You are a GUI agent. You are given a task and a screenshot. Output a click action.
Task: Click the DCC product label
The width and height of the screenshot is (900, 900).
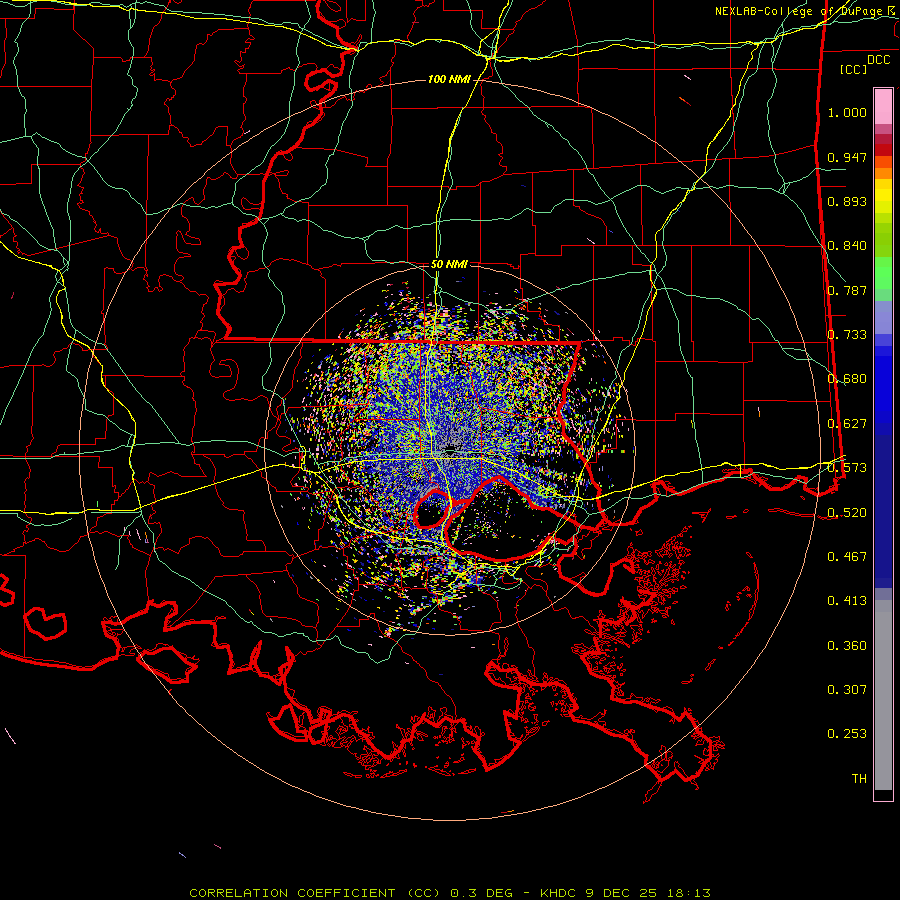[878, 59]
